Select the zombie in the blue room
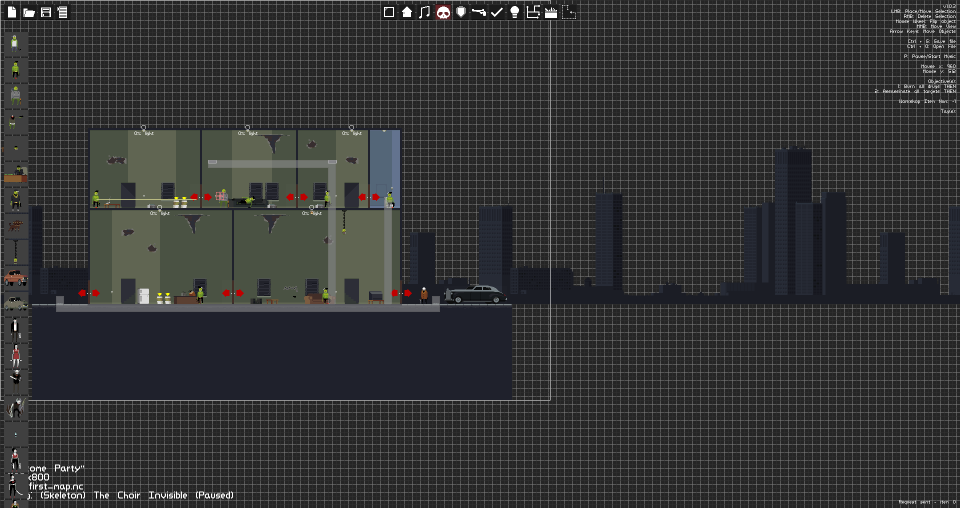 pos(389,200)
